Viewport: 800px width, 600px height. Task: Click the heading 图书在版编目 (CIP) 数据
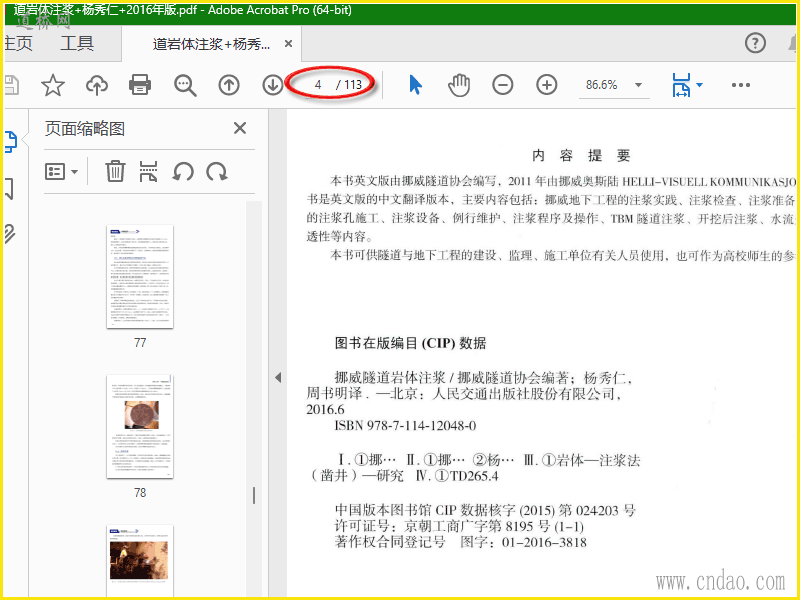410,343
